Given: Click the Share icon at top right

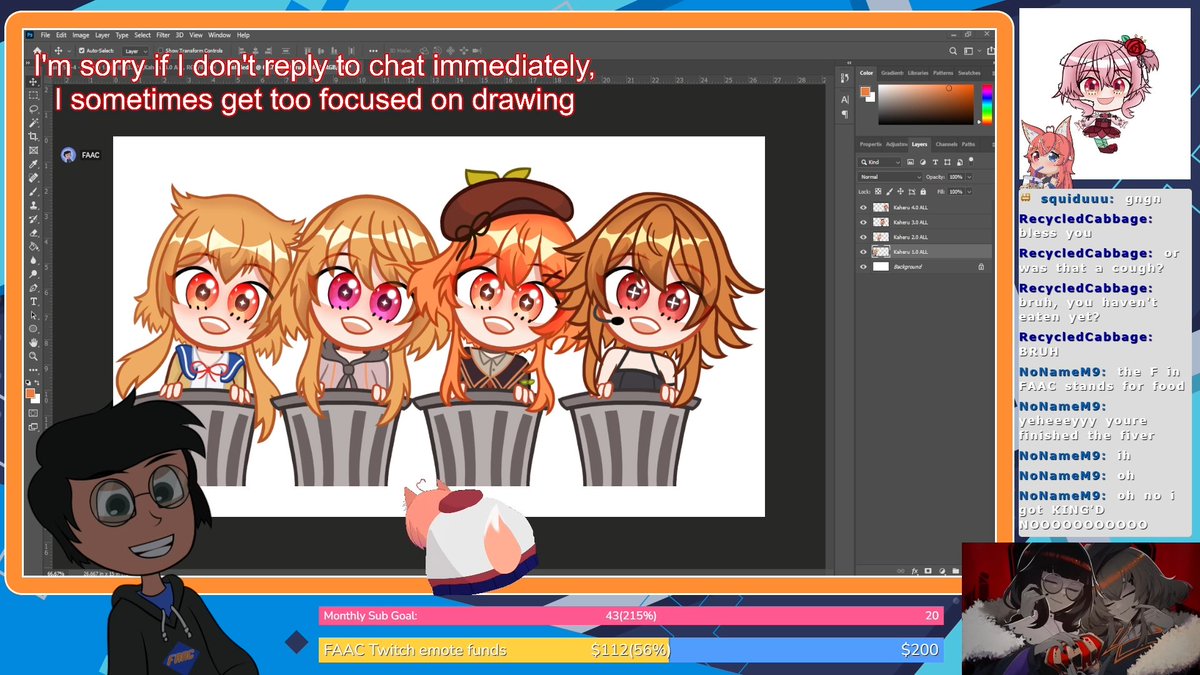Looking at the screenshot, I should pos(989,50).
